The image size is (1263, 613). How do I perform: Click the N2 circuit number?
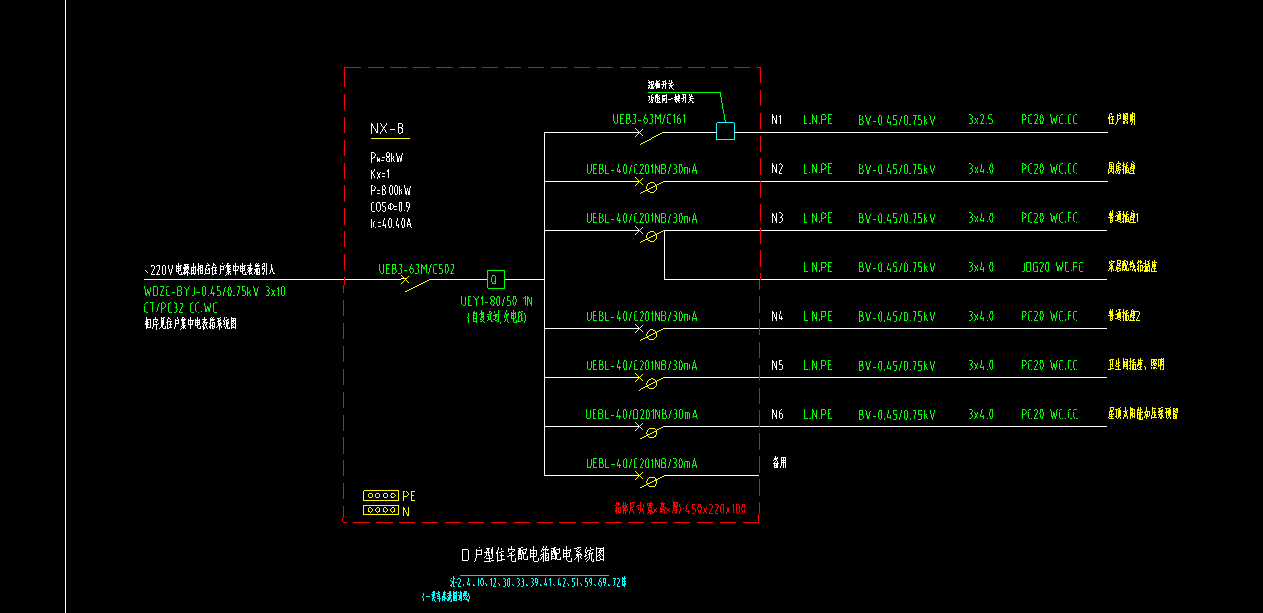[x=777, y=169]
